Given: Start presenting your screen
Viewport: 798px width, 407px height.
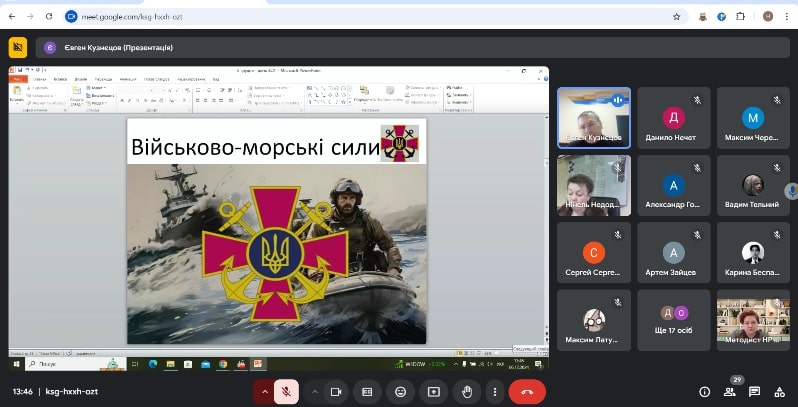Looking at the screenshot, I should click(x=434, y=392).
